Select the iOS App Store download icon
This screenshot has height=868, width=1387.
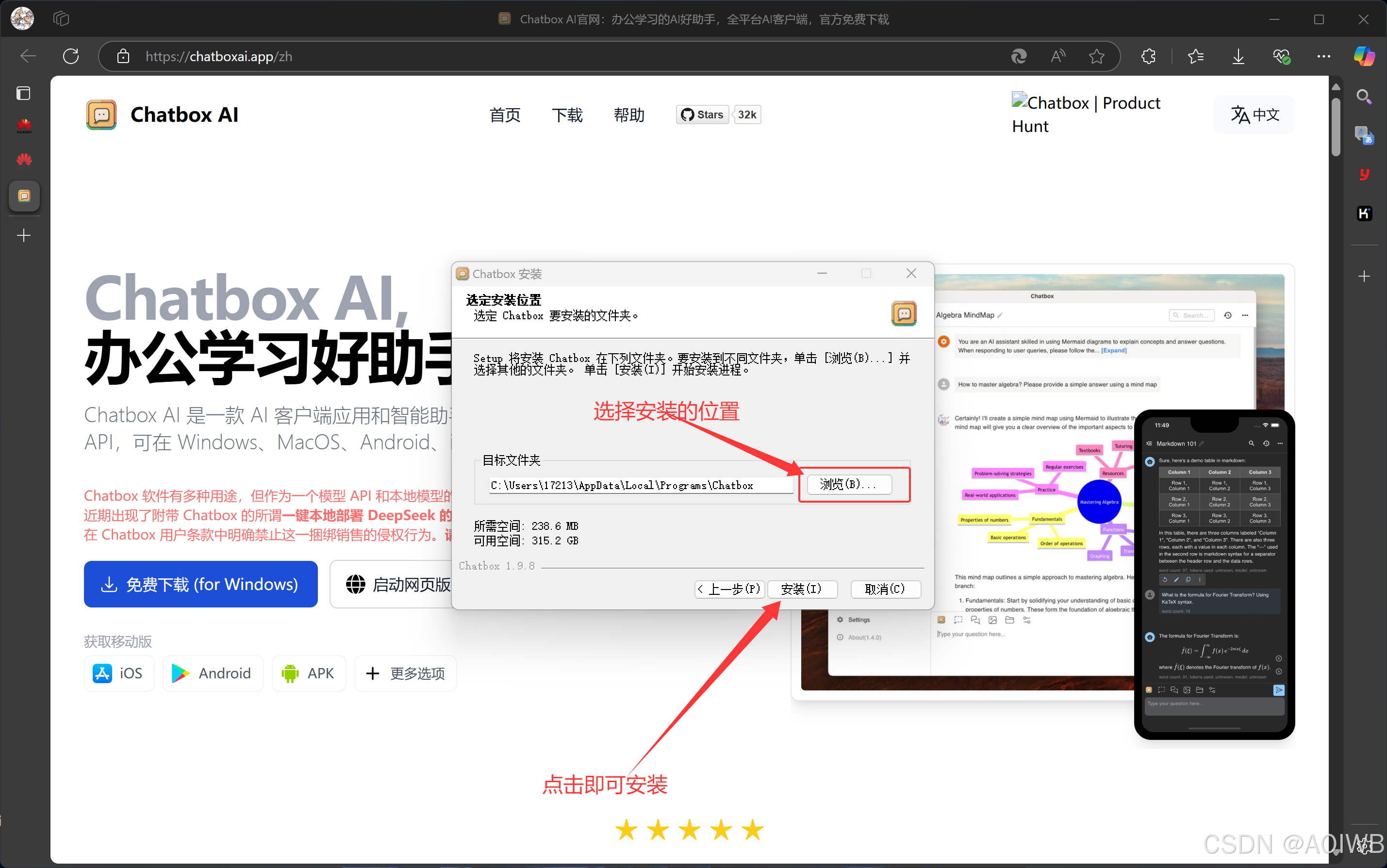click(x=102, y=673)
